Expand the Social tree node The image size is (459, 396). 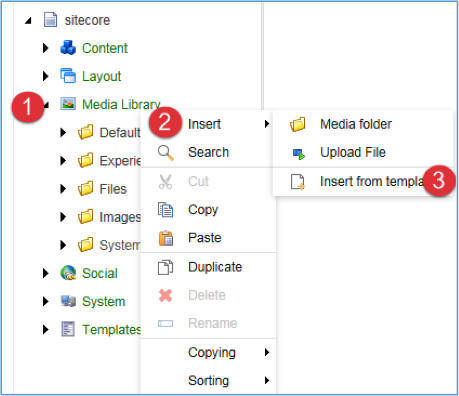click(x=46, y=273)
